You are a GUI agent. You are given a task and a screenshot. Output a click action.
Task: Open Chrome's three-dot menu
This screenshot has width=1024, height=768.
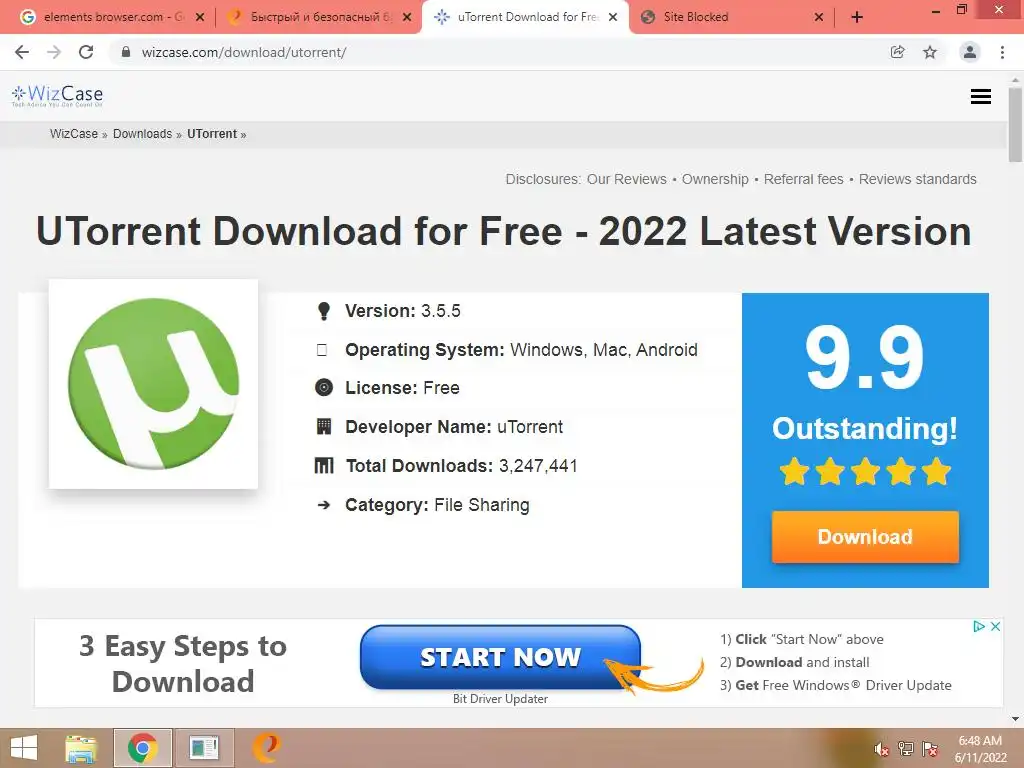coord(1002,52)
